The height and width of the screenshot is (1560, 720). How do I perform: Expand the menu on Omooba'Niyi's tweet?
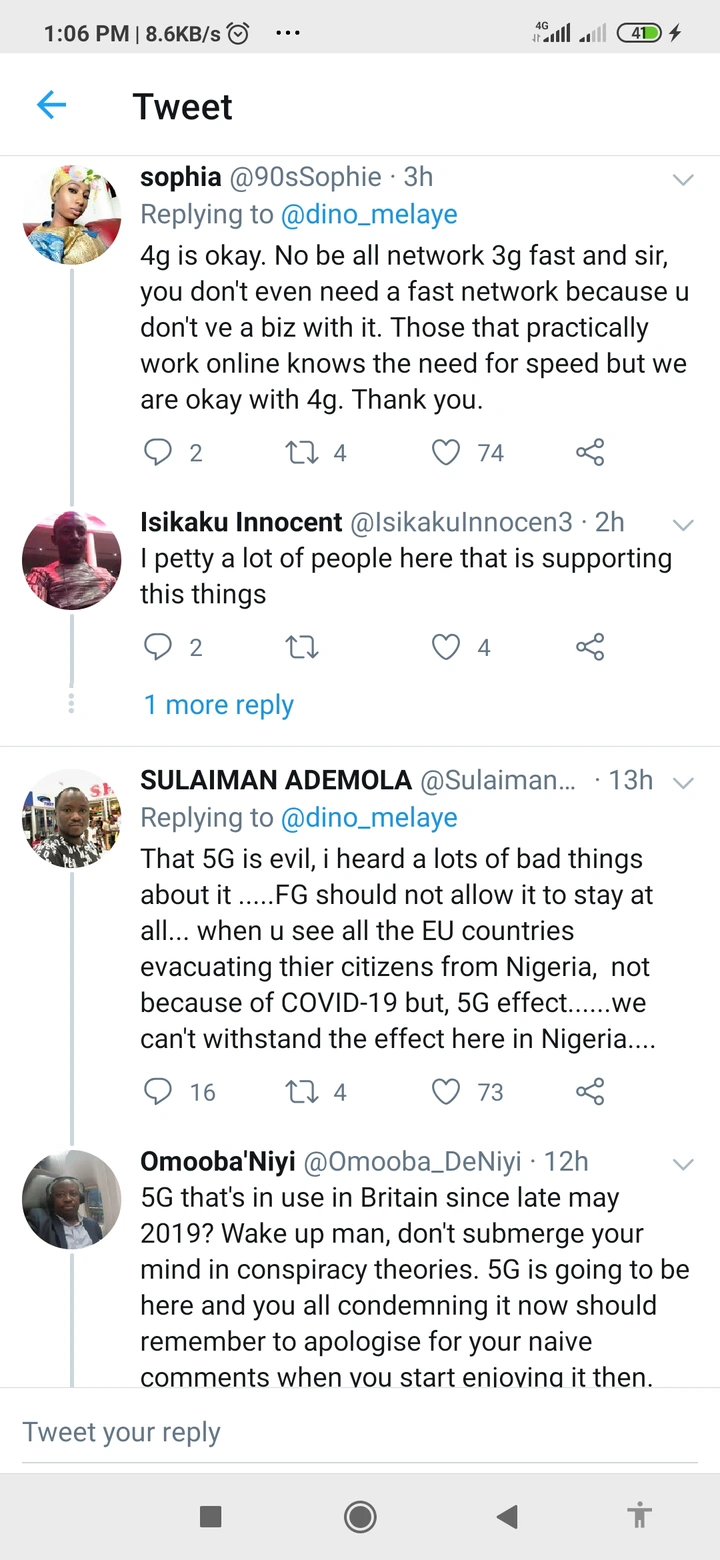coord(683,1163)
